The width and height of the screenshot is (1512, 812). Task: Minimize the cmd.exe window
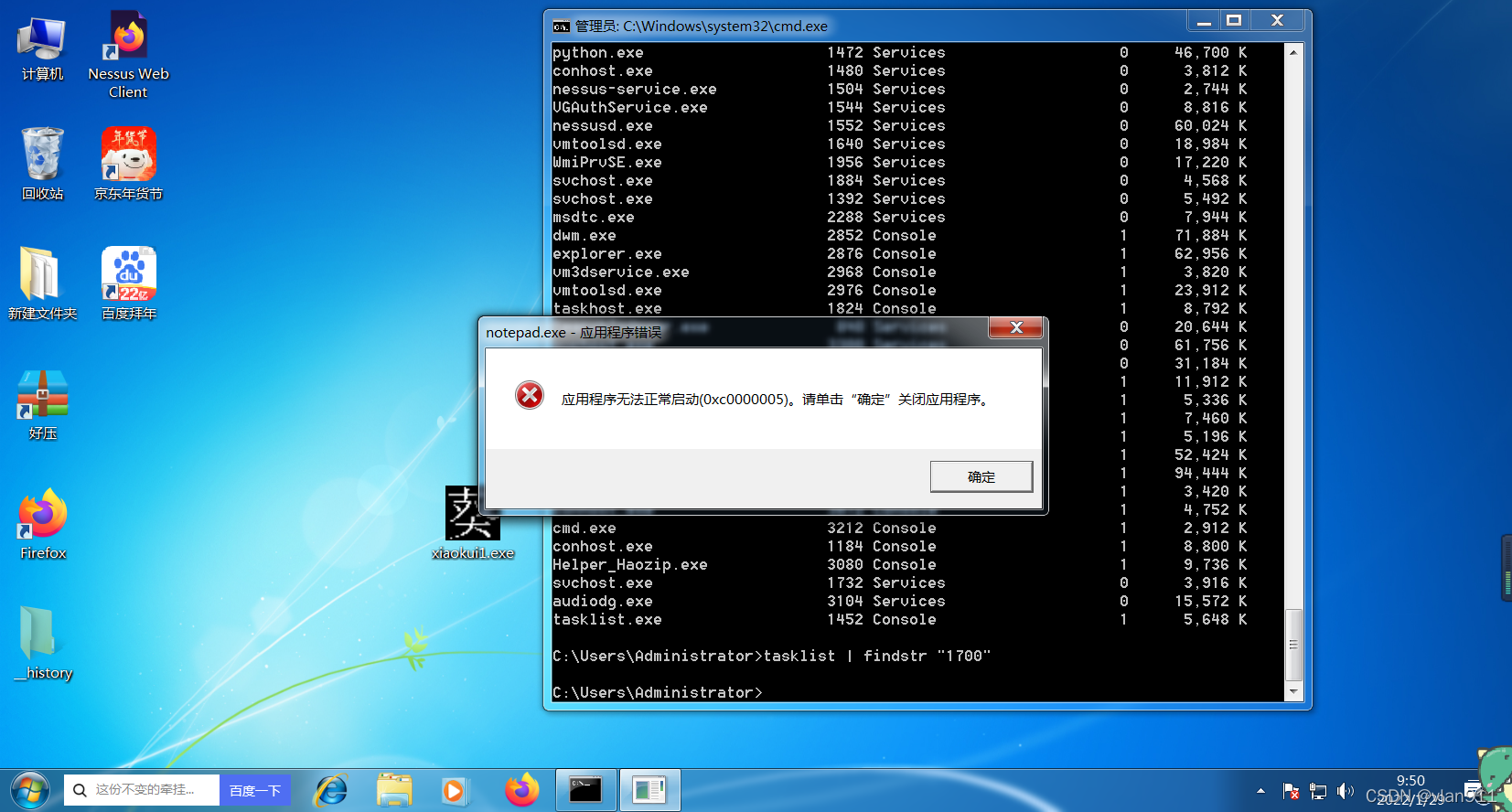tap(1204, 21)
